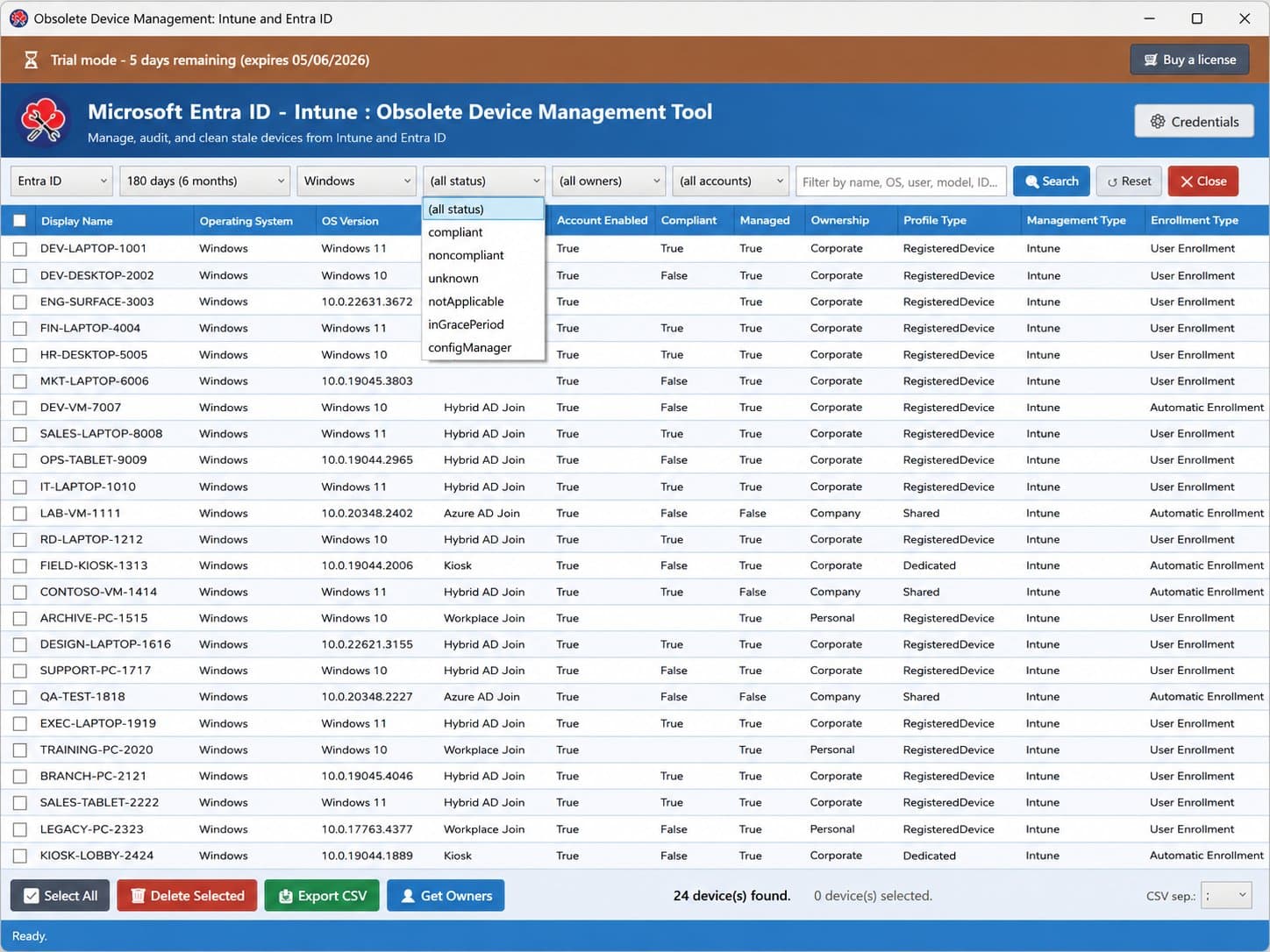Select the HR-DESKTOP-5005 row checkbox
1270x952 pixels.
(x=19, y=355)
